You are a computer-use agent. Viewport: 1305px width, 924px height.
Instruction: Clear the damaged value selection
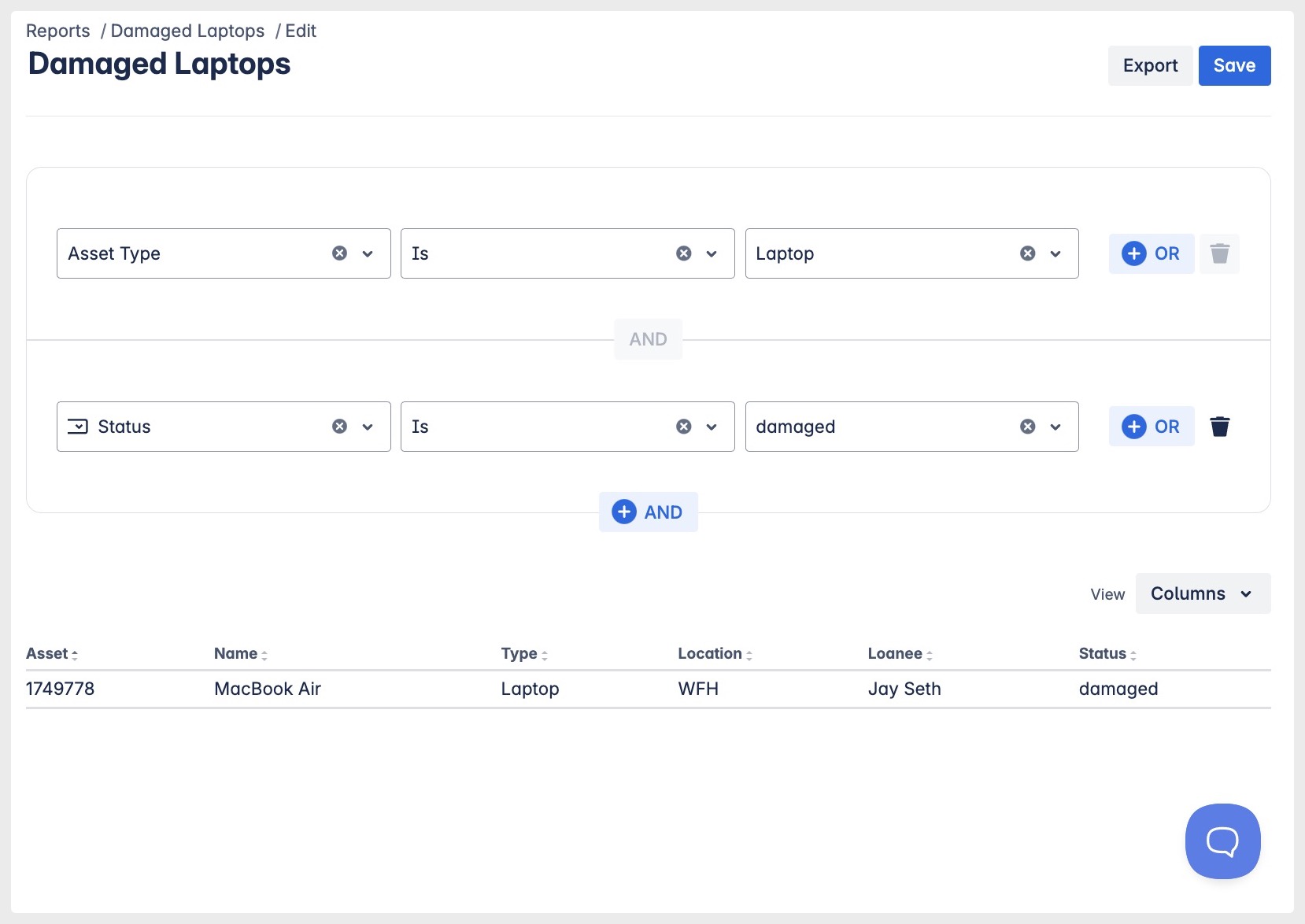1027,427
